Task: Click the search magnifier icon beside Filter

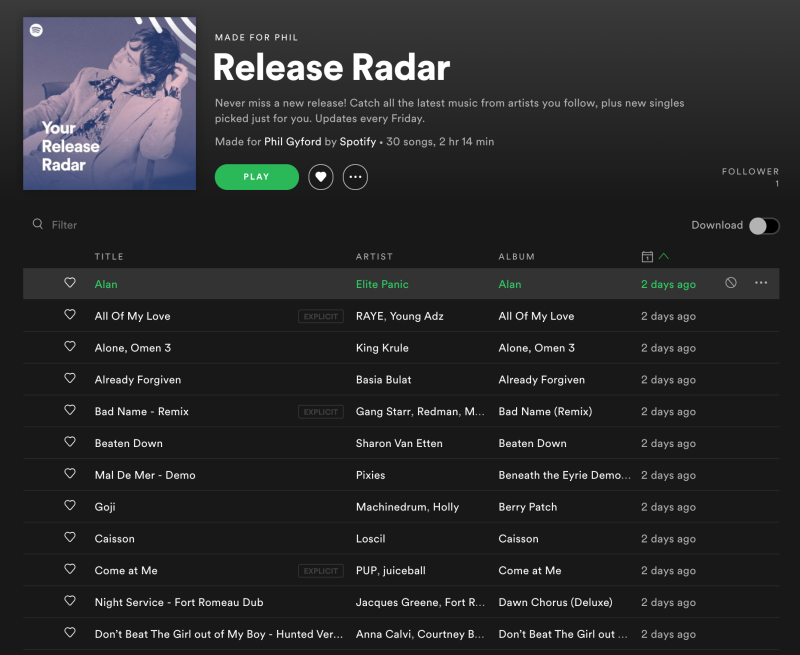Action: coord(38,224)
